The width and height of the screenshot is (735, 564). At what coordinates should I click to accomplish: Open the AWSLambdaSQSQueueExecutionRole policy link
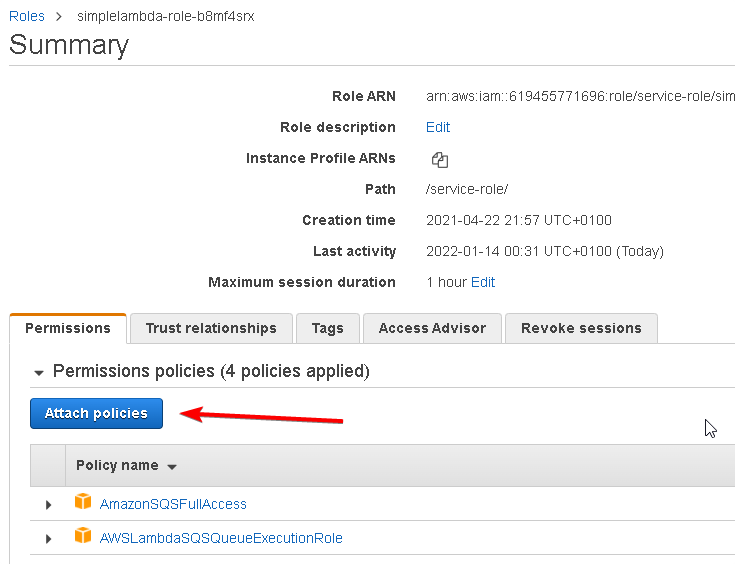click(221, 538)
